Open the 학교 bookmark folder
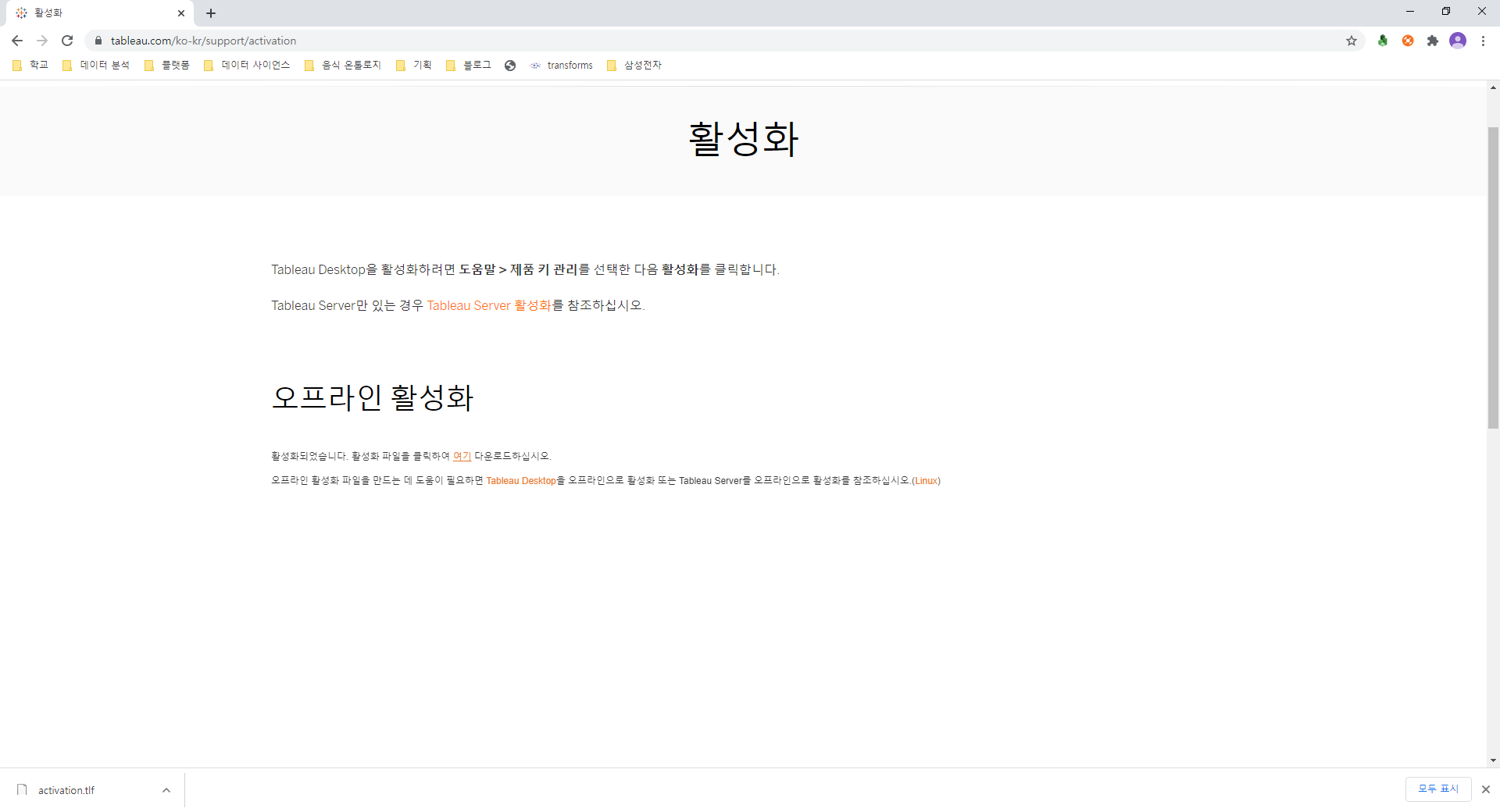Screen dimensions: 1500x812 [x=31, y=66]
